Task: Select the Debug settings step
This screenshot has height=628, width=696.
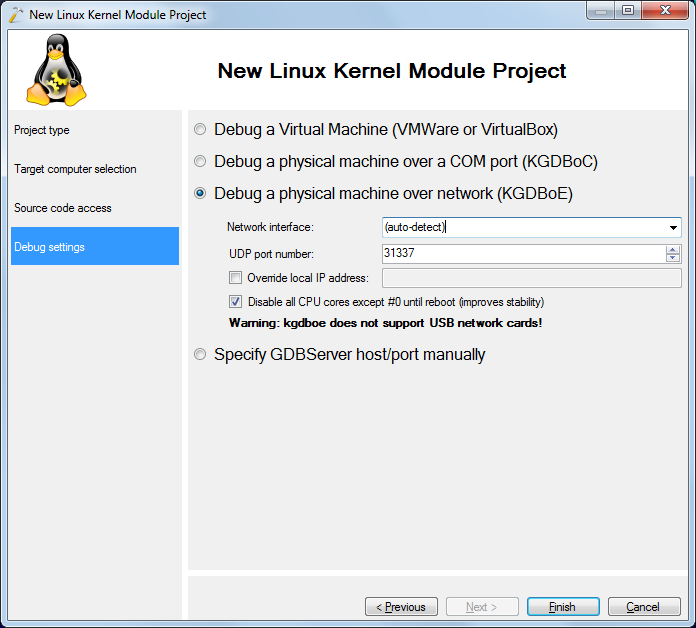Action: 95,246
